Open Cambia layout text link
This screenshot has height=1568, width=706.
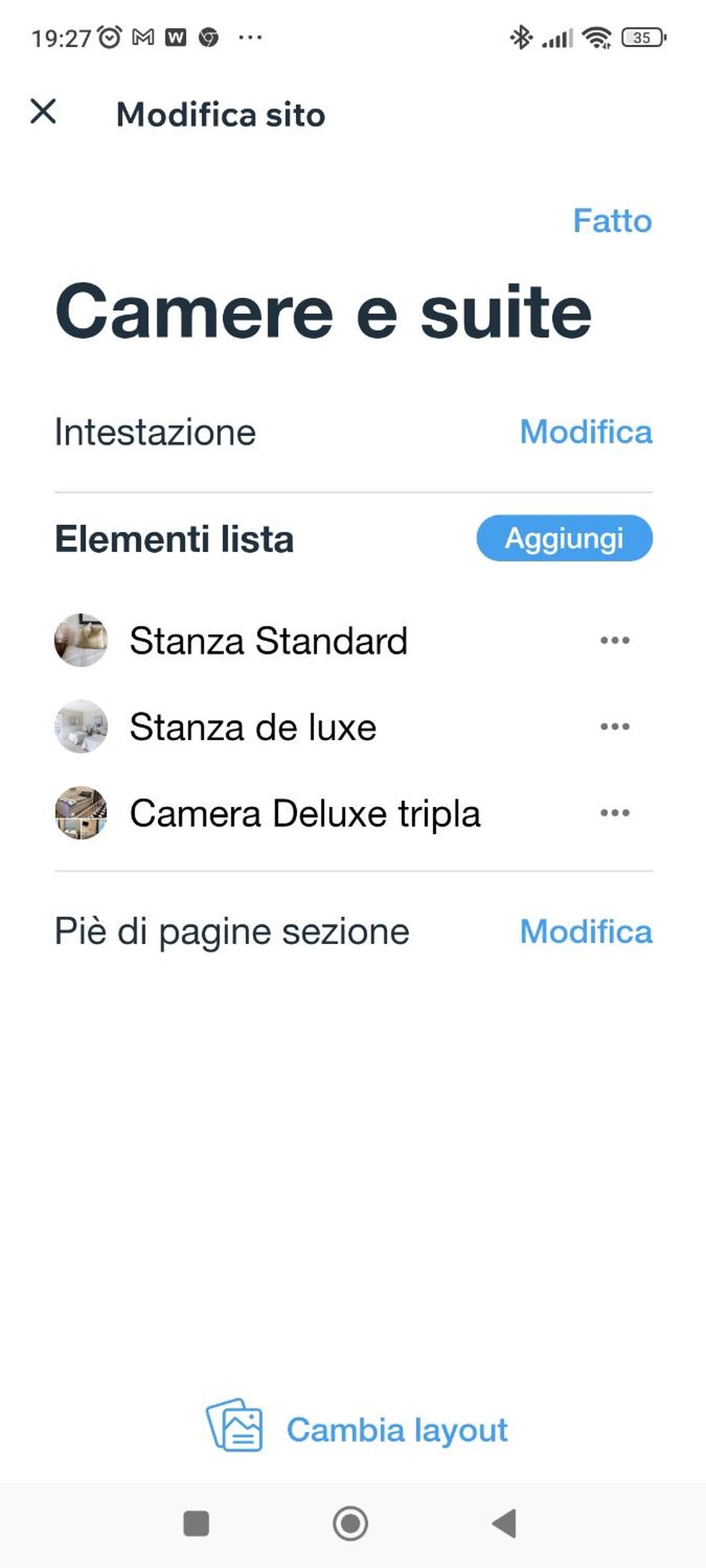pos(397,1430)
